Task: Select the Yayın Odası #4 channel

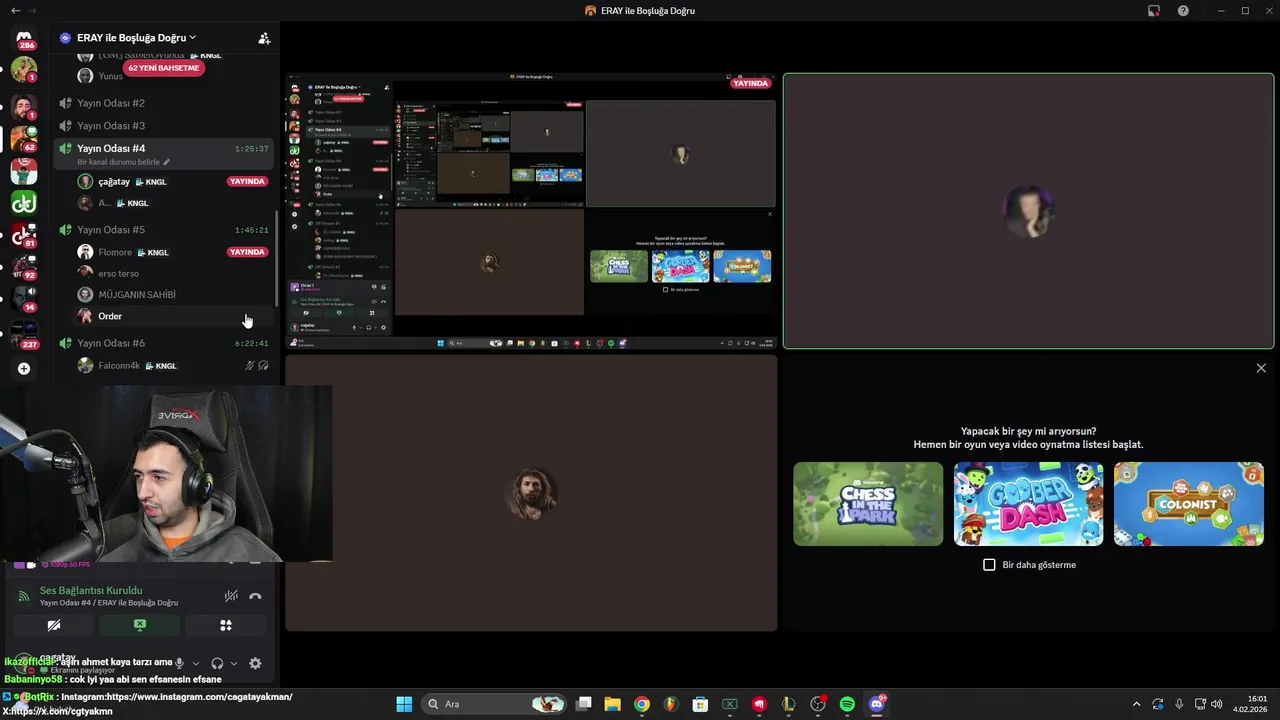Action: click(x=165, y=153)
